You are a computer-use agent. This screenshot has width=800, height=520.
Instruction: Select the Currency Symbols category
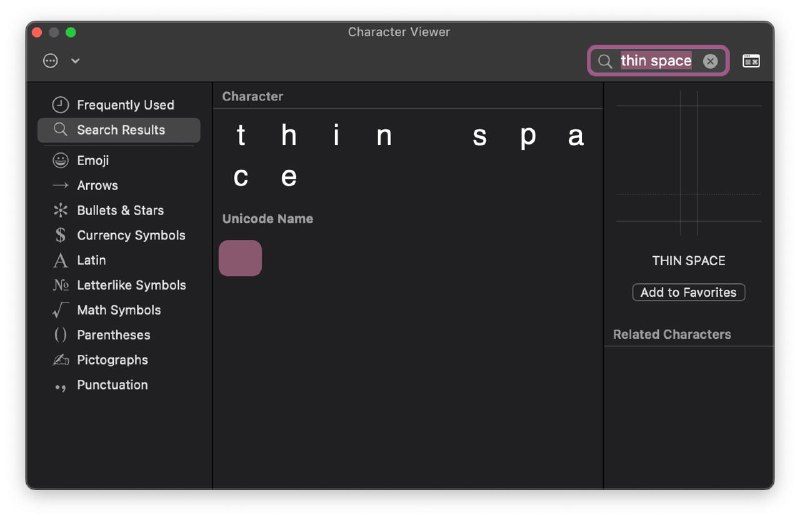pos(119,235)
